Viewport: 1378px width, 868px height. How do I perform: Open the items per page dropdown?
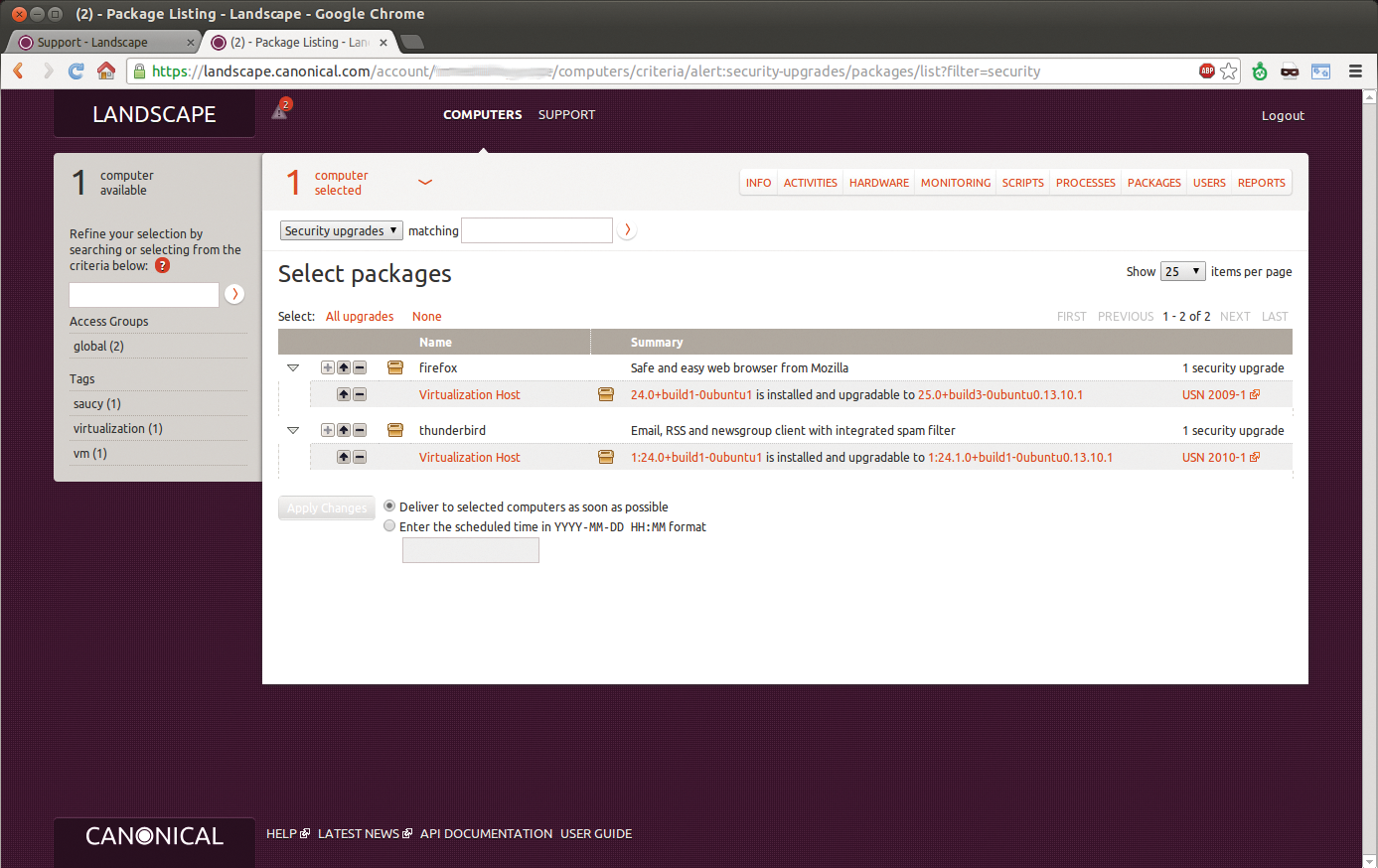1182,271
